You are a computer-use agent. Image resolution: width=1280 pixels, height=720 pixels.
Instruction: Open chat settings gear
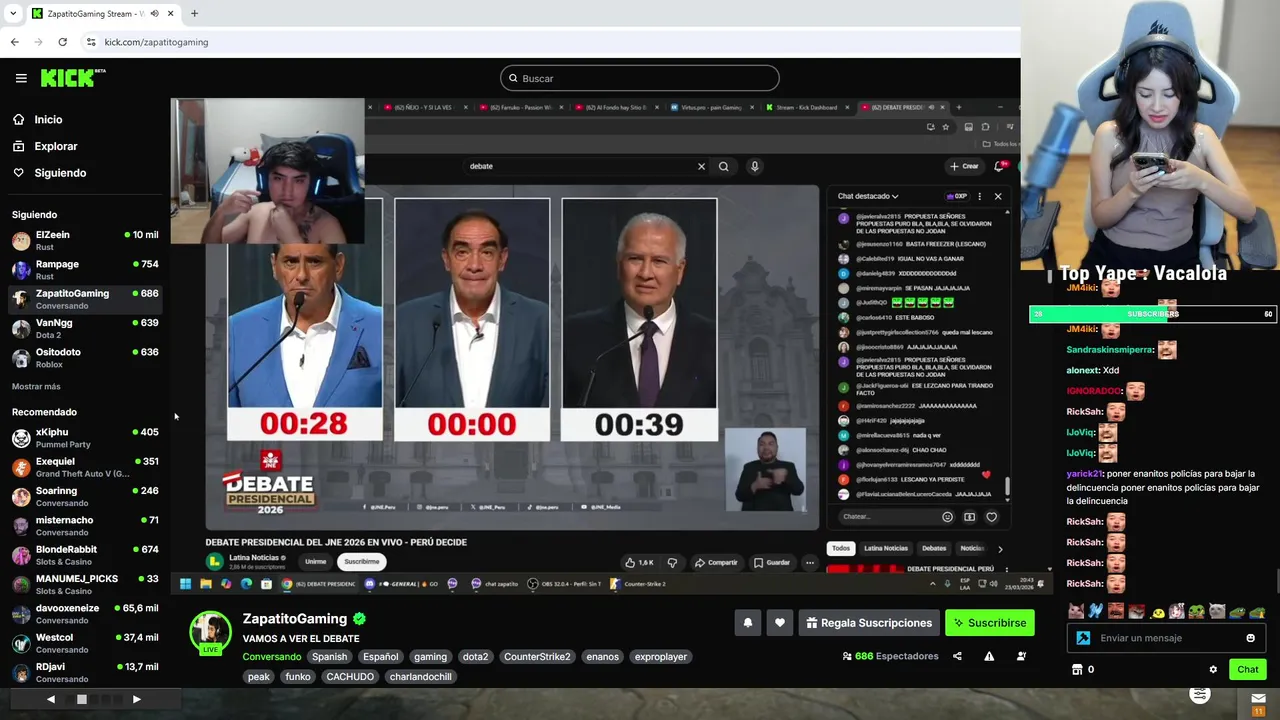(1213, 670)
